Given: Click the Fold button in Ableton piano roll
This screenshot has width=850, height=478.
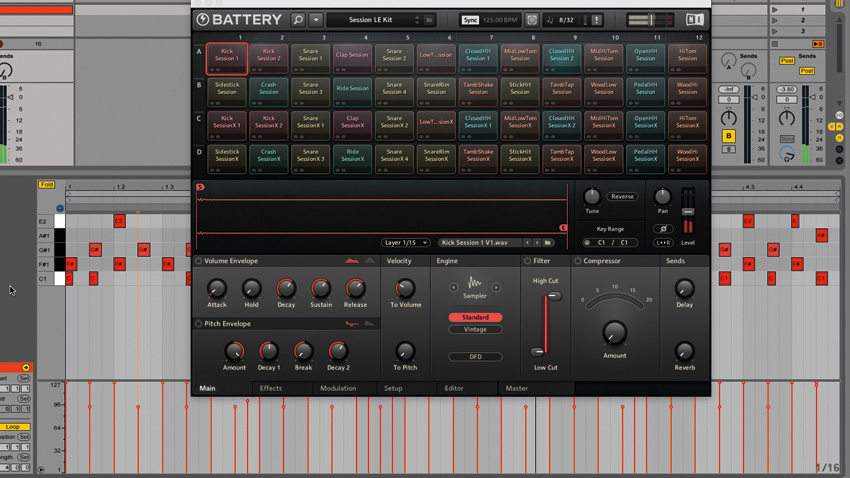Looking at the screenshot, I should point(47,184).
